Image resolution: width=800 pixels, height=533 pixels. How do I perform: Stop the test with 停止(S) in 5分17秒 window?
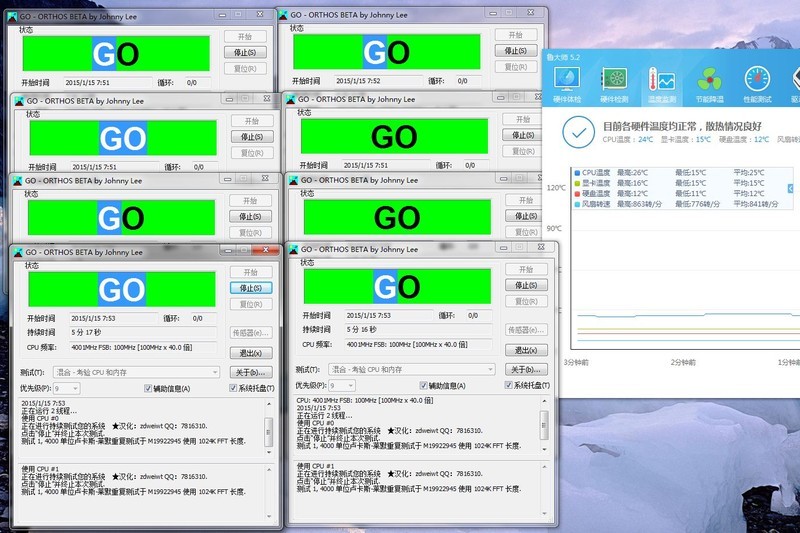coord(251,288)
